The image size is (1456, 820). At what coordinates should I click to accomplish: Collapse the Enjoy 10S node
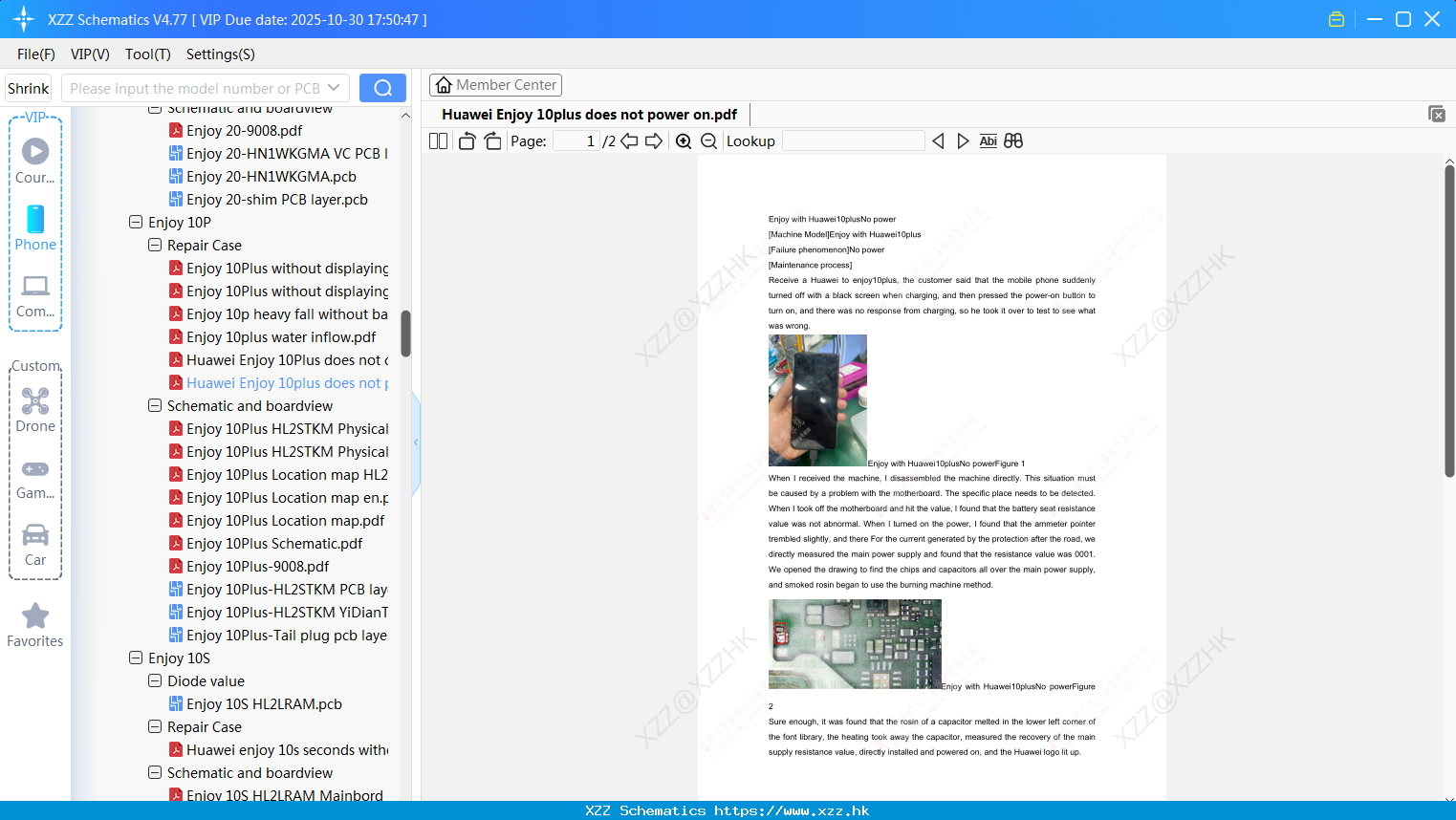tap(135, 658)
